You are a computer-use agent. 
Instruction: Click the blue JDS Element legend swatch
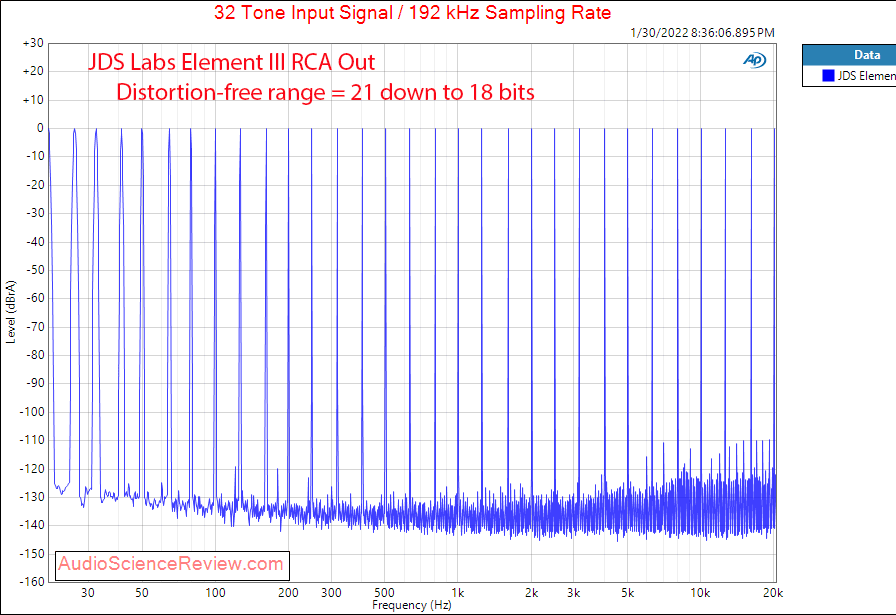[828, 75]
